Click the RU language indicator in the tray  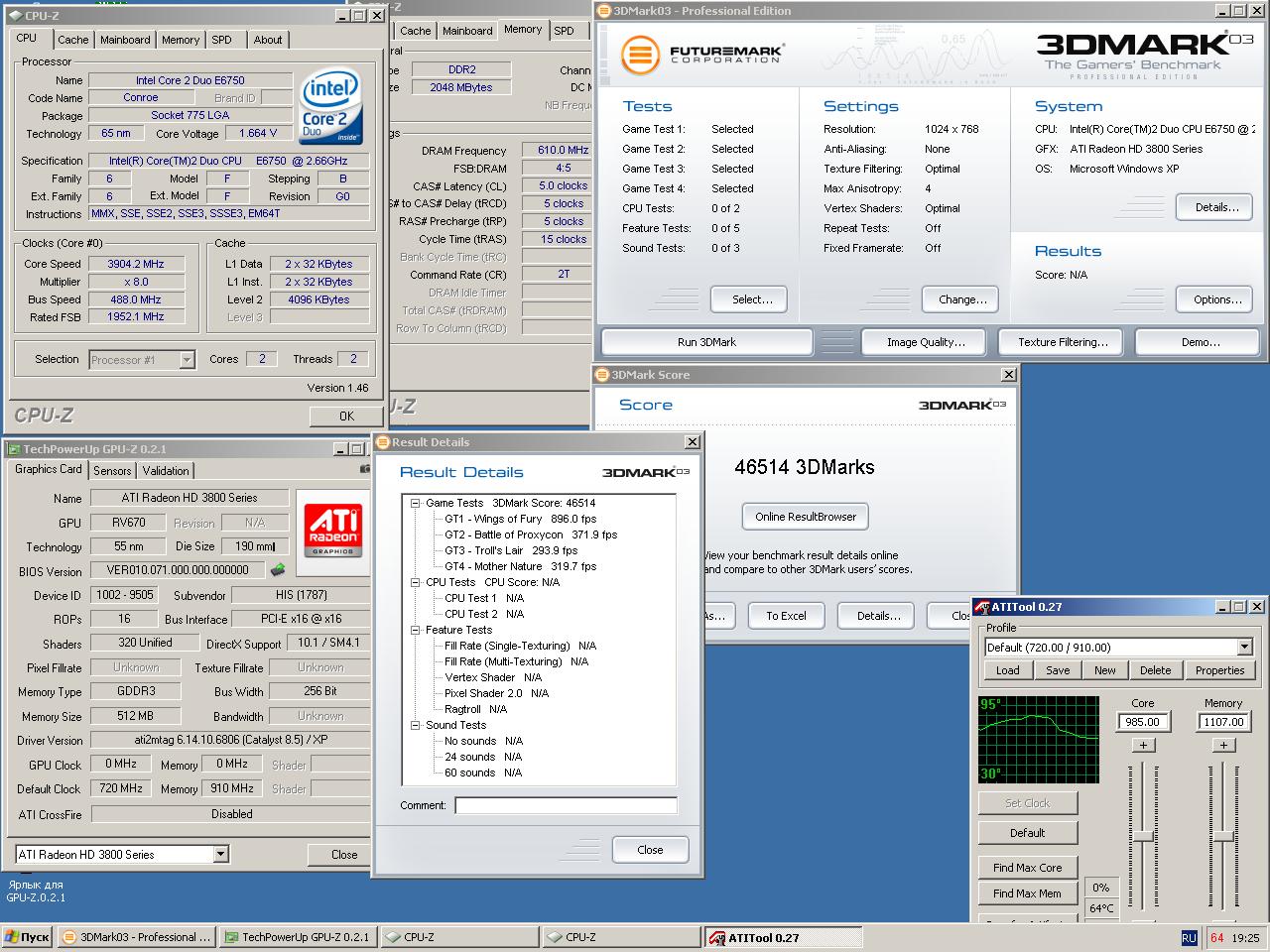coord(1189,937)
